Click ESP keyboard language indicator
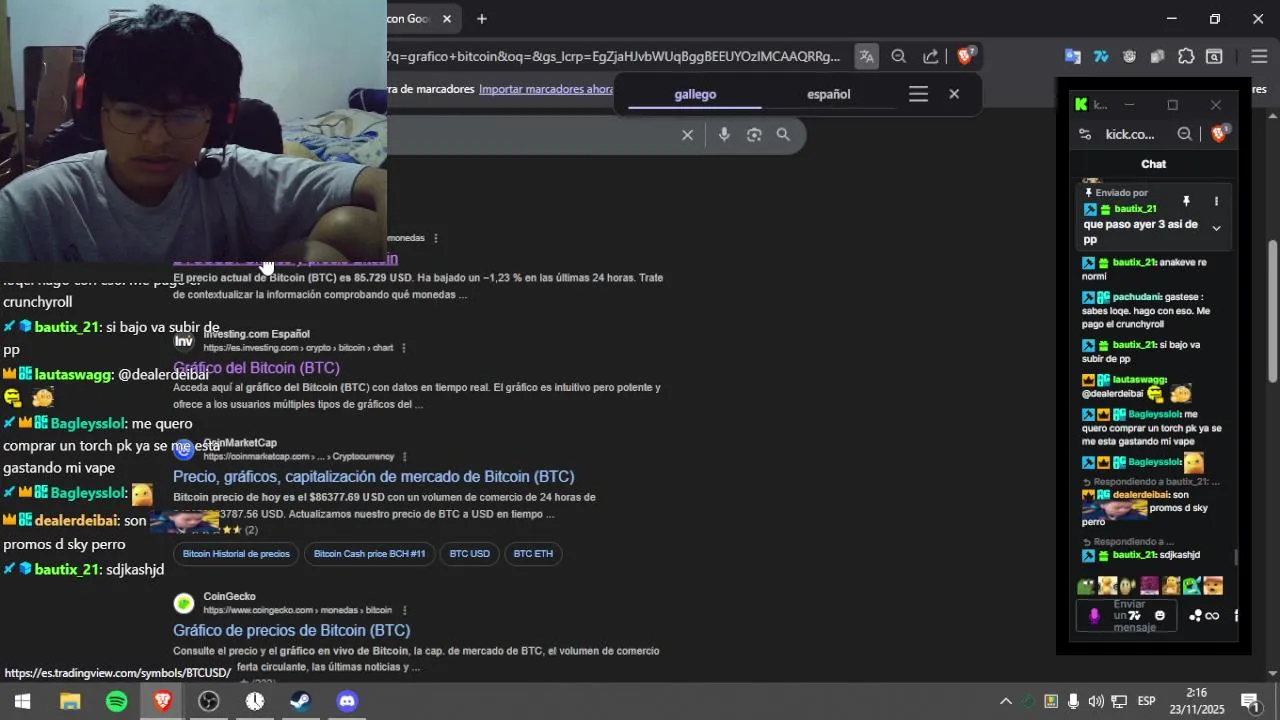This screenshot has height=720, width=1280. (x=1147, y=701)
